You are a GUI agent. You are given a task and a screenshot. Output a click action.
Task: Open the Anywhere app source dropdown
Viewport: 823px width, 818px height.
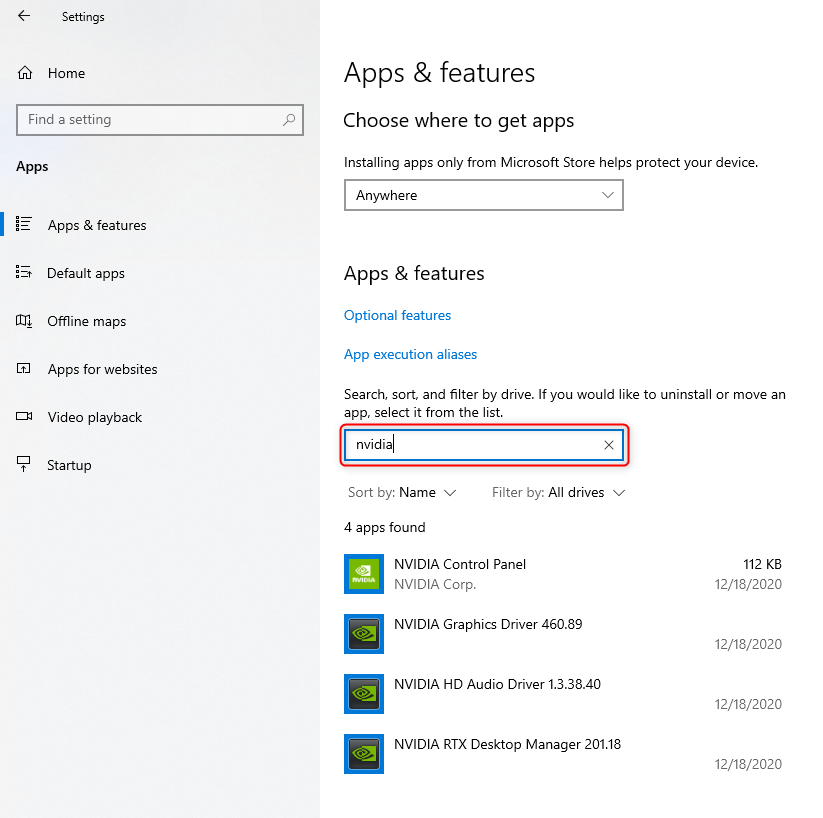tap(483, 195)
